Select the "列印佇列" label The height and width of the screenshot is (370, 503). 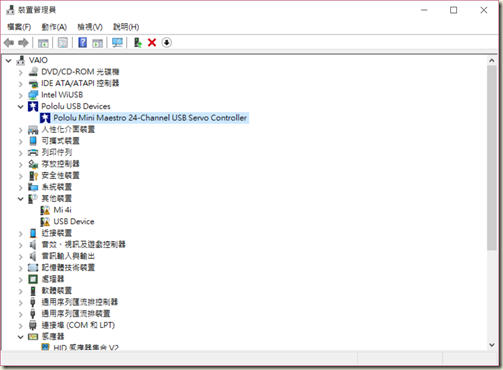57,153
